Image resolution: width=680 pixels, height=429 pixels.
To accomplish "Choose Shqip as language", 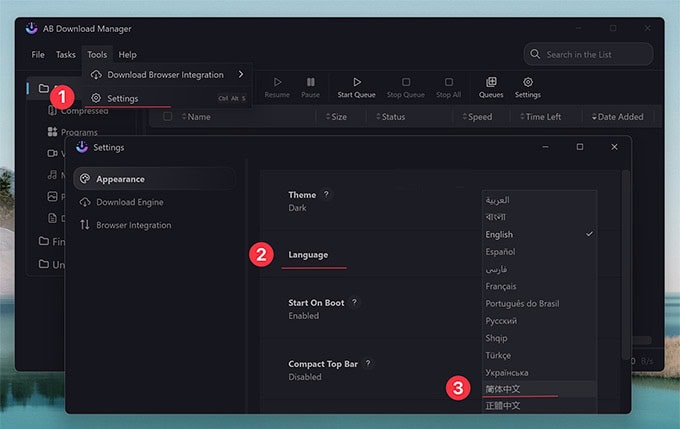I will click(x=539, y=338).
